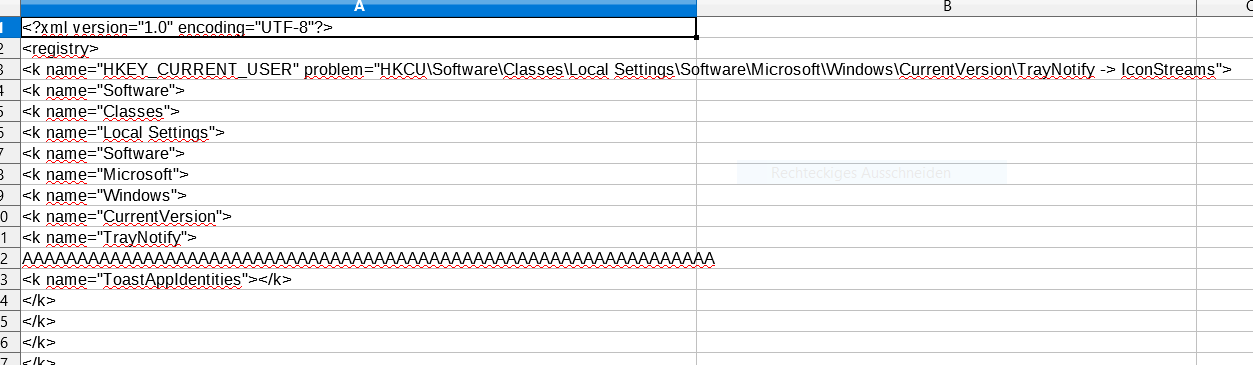Image resolution: width=1253 pixels, height=365 pixels.
Task: Click second <k name="Software"> cell in row 7
Action: (x=359, y=153)
